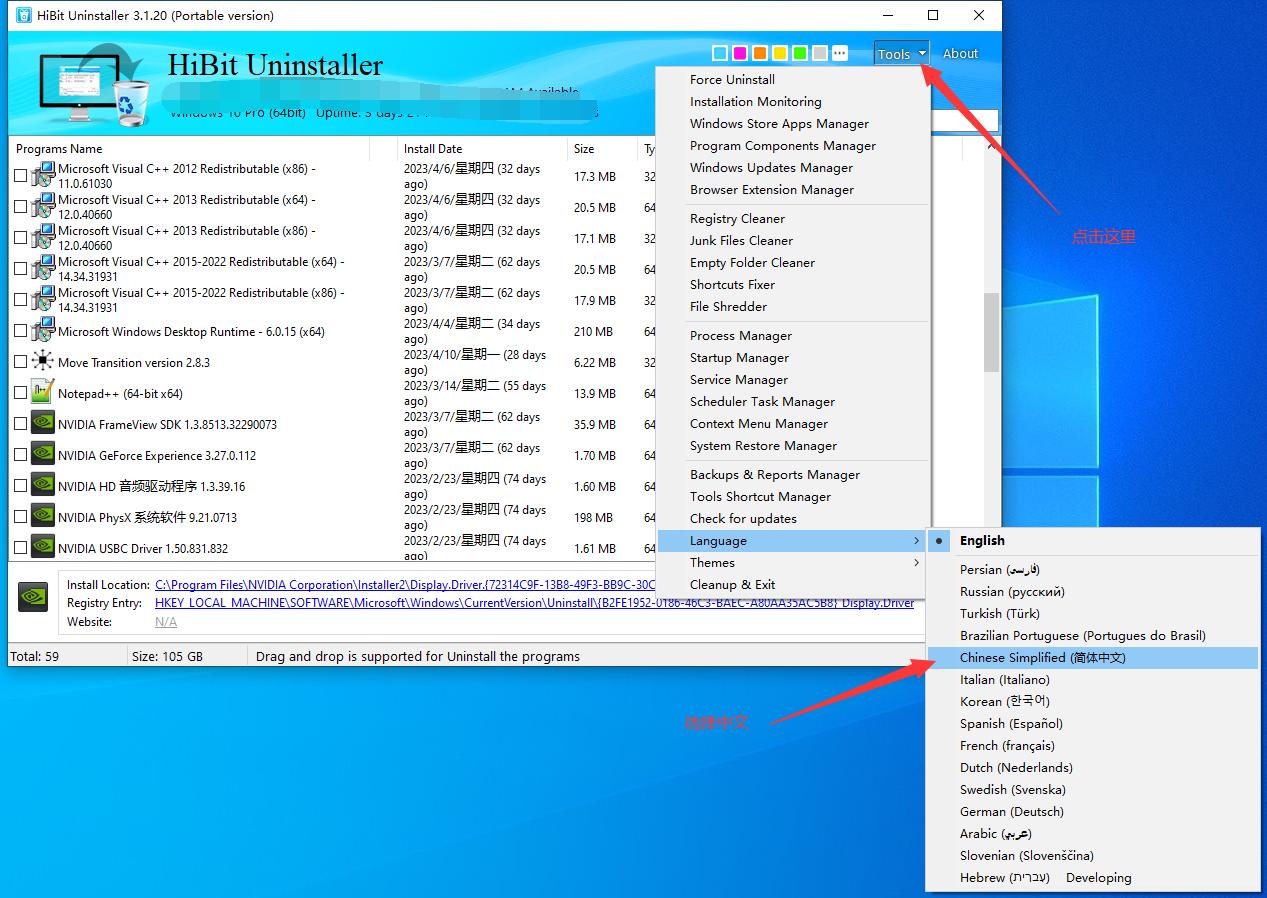This screenshot has height=898, width=1267.
Task: Open the About page
Action: pos(960,54)
